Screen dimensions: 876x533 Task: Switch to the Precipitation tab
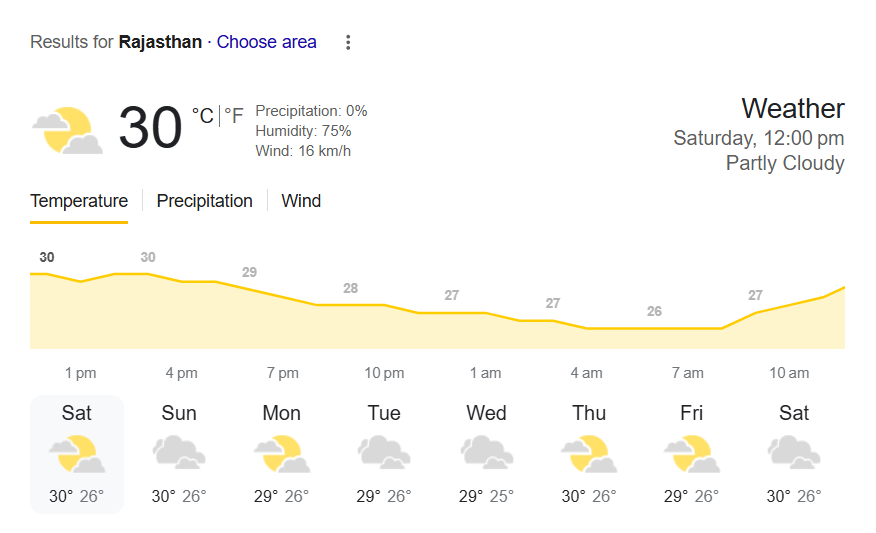(204, 201)
